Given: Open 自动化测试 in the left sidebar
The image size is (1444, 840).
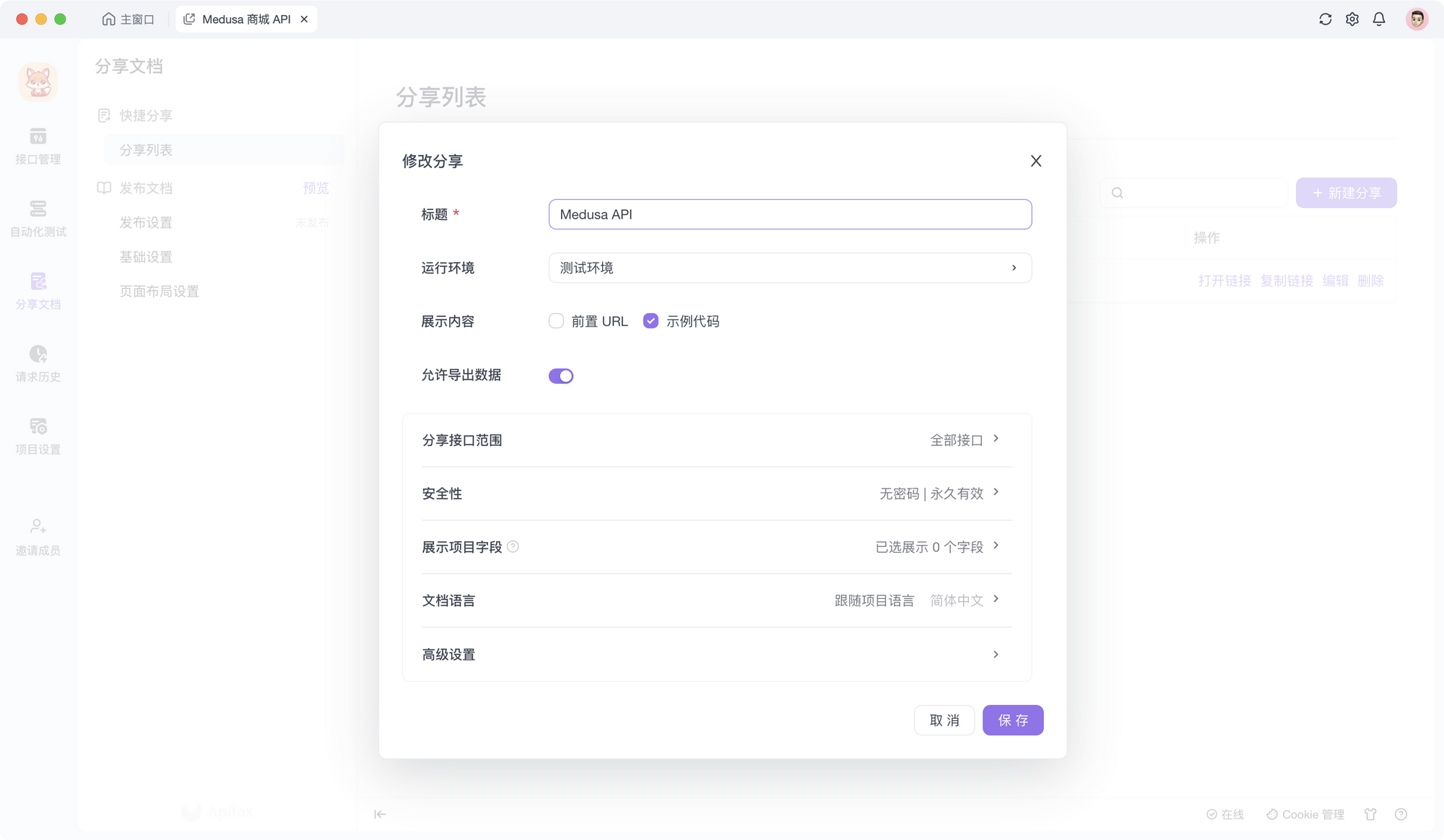Looking at the screenshot, I should click(38, 219).
